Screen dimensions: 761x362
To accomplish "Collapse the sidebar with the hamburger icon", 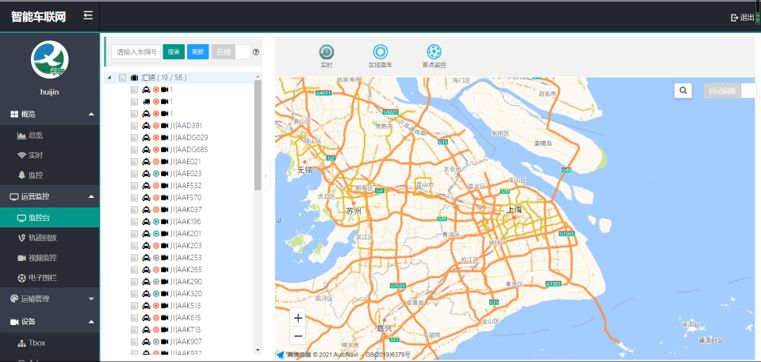I will pyautogui.click(x=88, y=16).
